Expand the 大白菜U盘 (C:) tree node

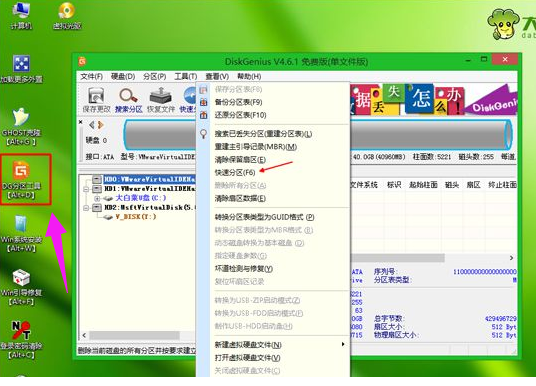tap(97, 198)
